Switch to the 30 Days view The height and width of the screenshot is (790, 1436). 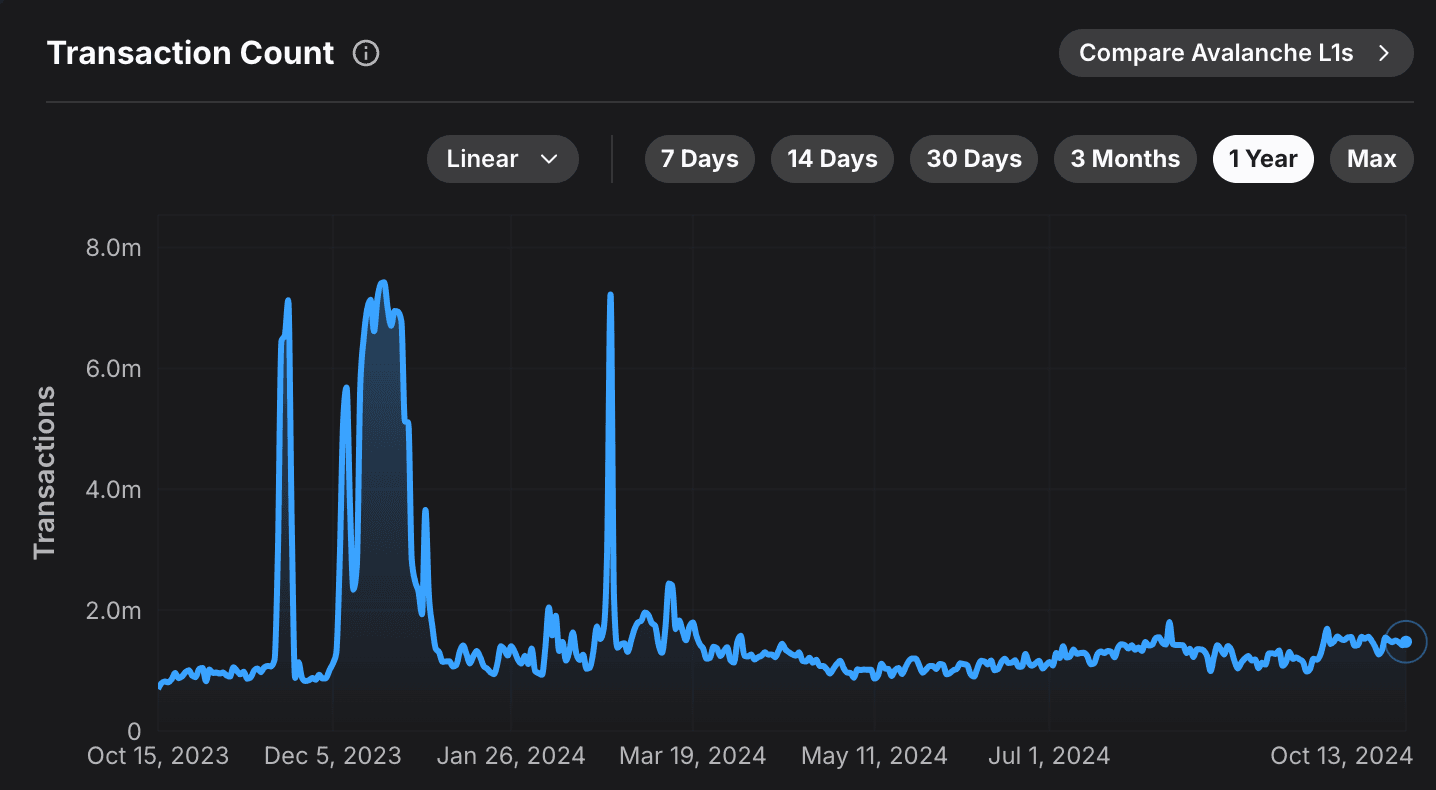pyautogui.click(x=973, y=158)
